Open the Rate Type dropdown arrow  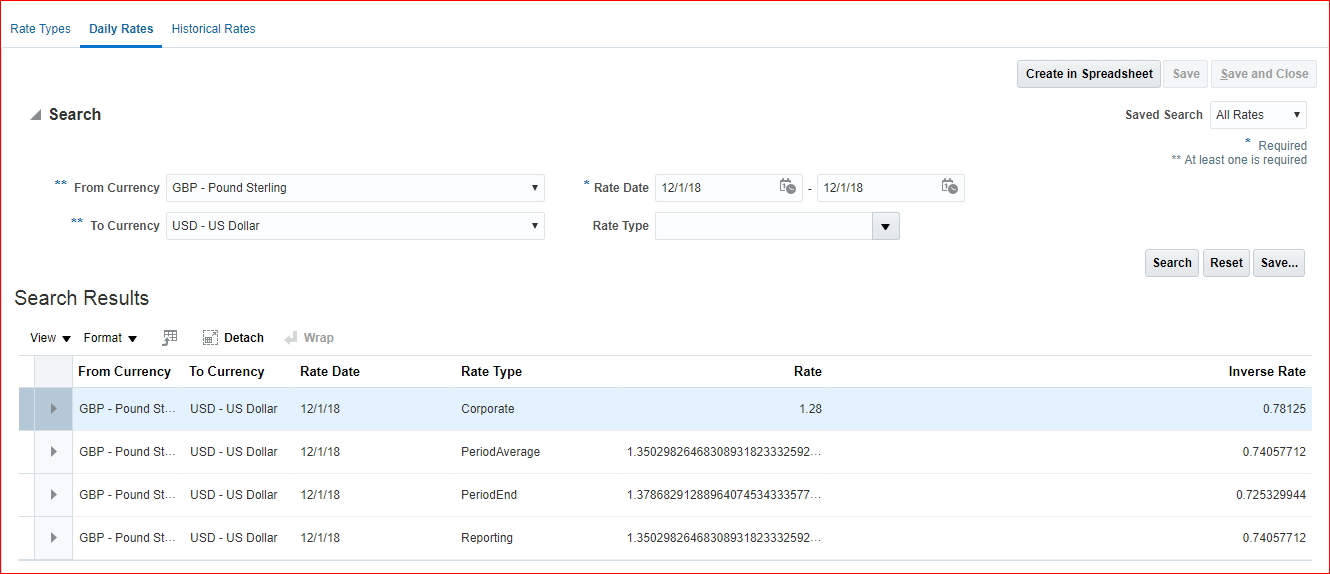click(886, 227)
